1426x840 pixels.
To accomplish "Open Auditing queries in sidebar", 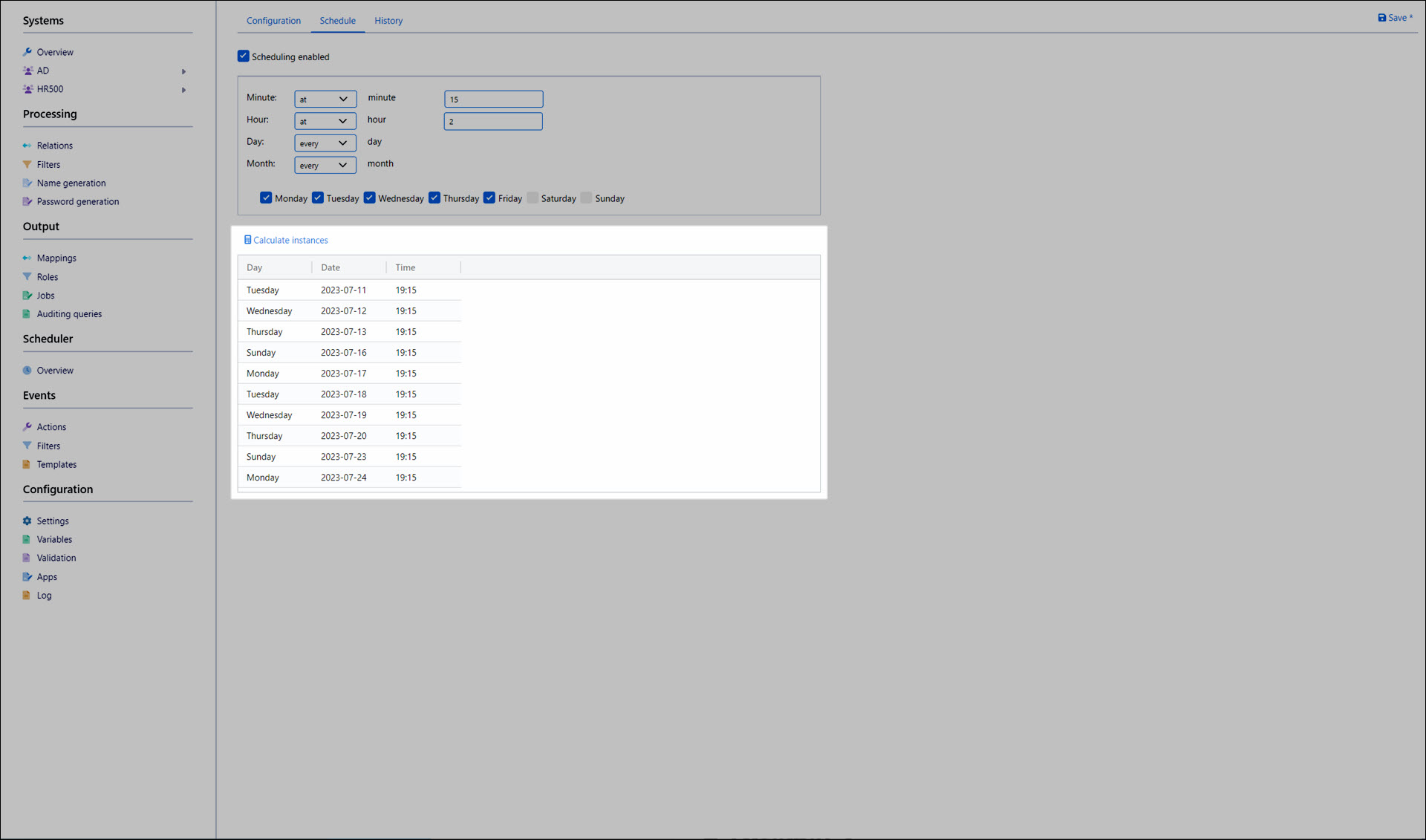I will click(69, 314).
